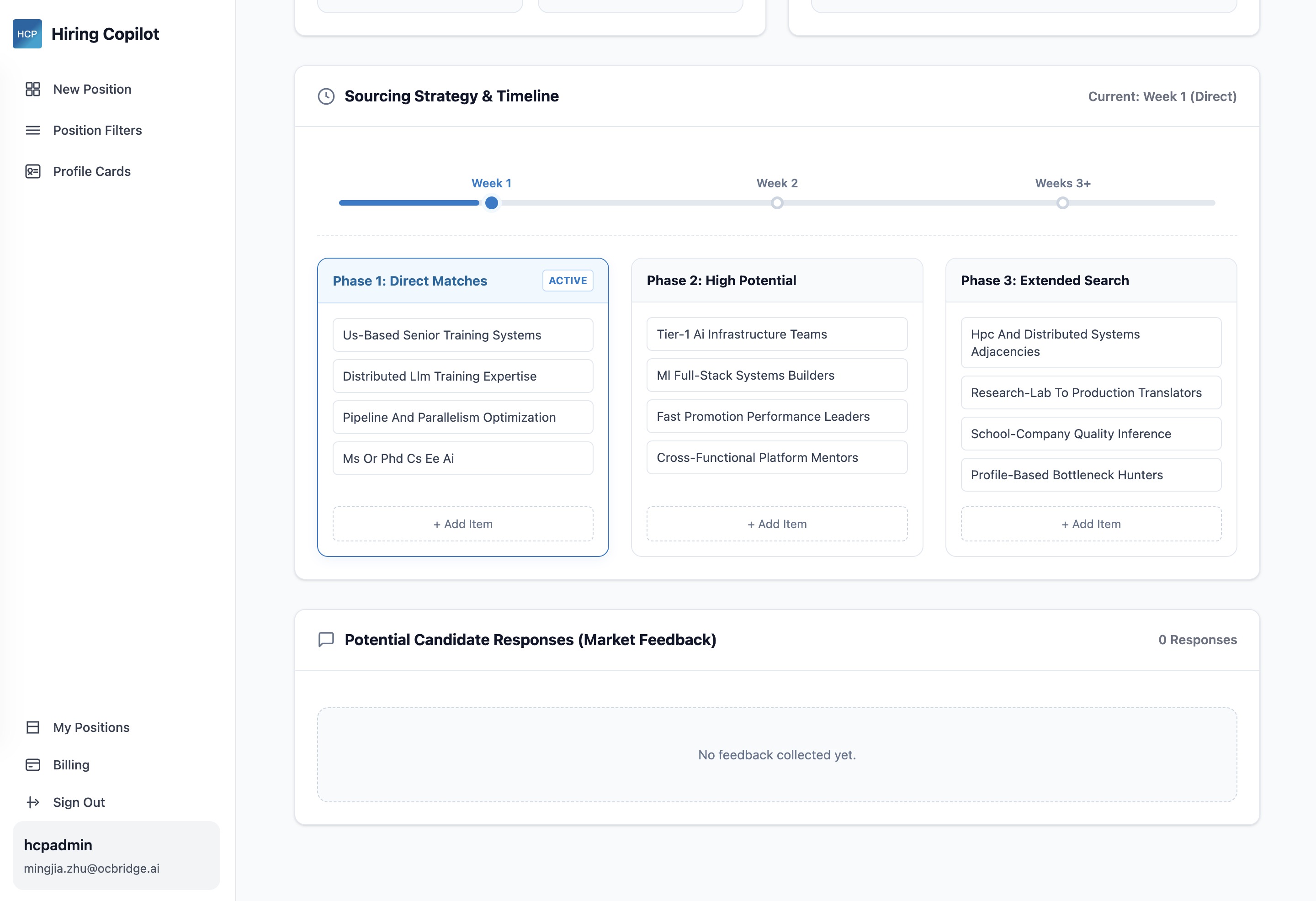Open Profile Cards from the sidebar icon
The width and height of the screenshot is (1316, 901).
pyautogui.click(x=32, y=171)
